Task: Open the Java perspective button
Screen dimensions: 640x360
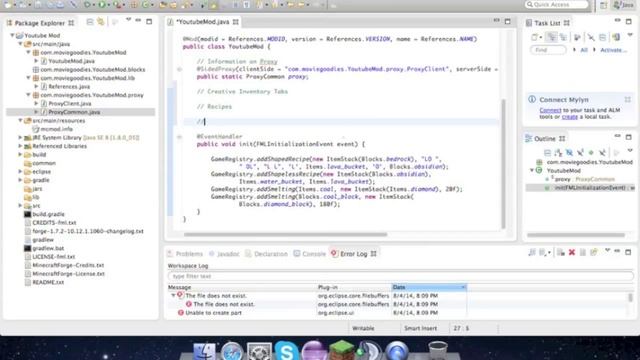Action: pos(624,5)
